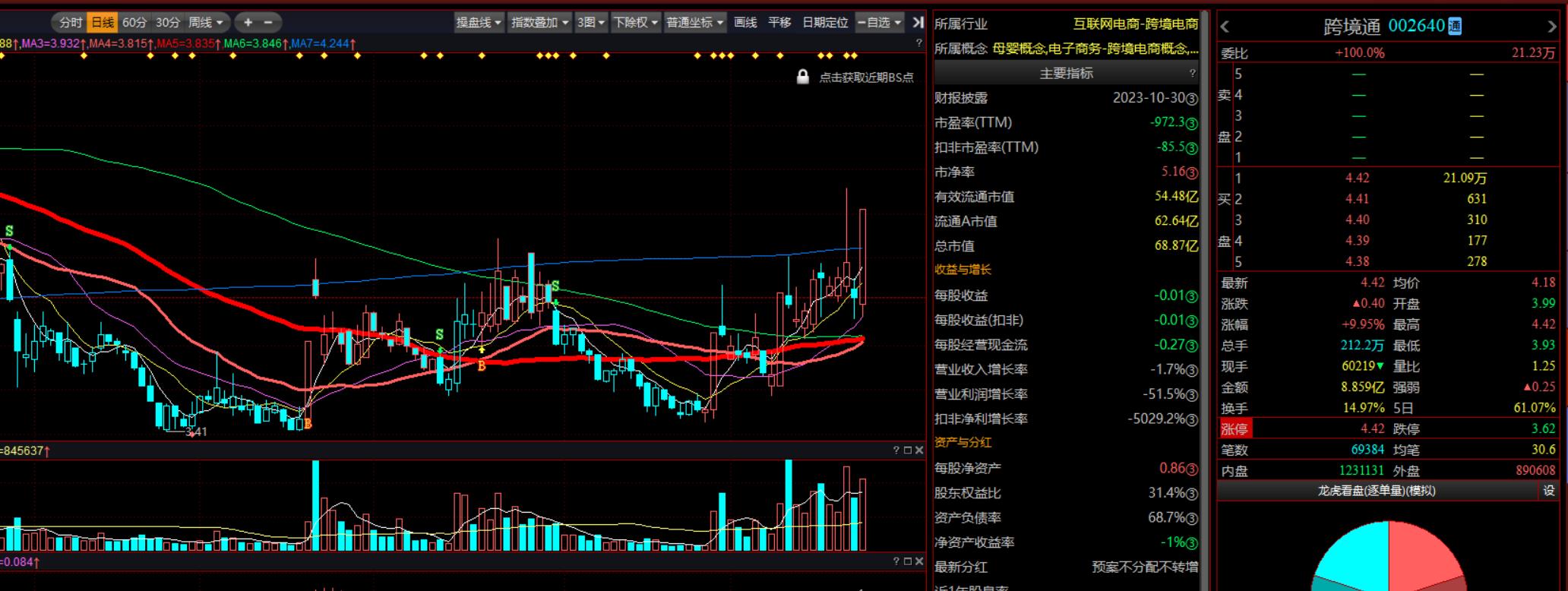Viewport: 1568px width, 591px height.
Task: Click the MA7=4.244 legend label
Action: tap(322, 44)
